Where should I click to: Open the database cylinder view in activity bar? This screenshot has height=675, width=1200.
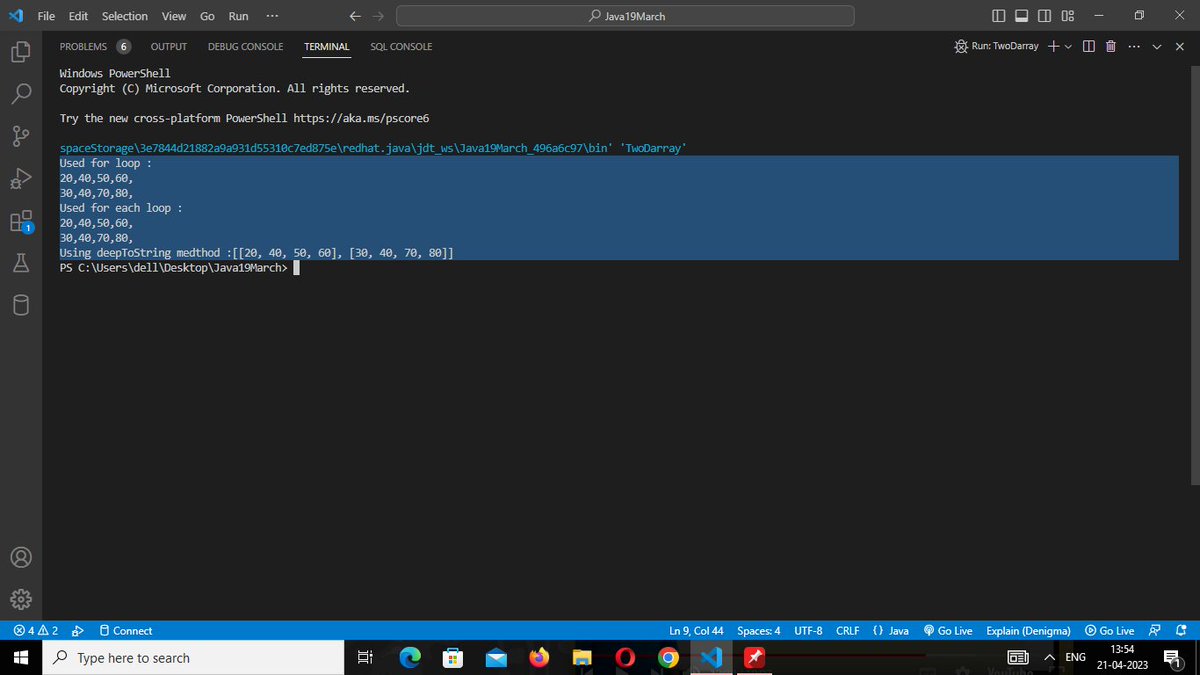point(21,305)
